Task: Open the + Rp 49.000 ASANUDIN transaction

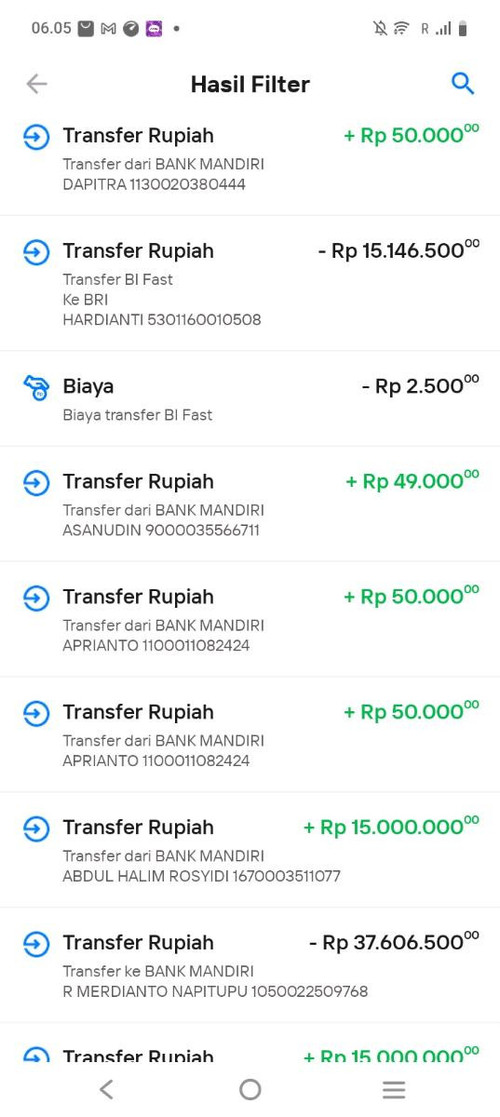Action: 250,504
